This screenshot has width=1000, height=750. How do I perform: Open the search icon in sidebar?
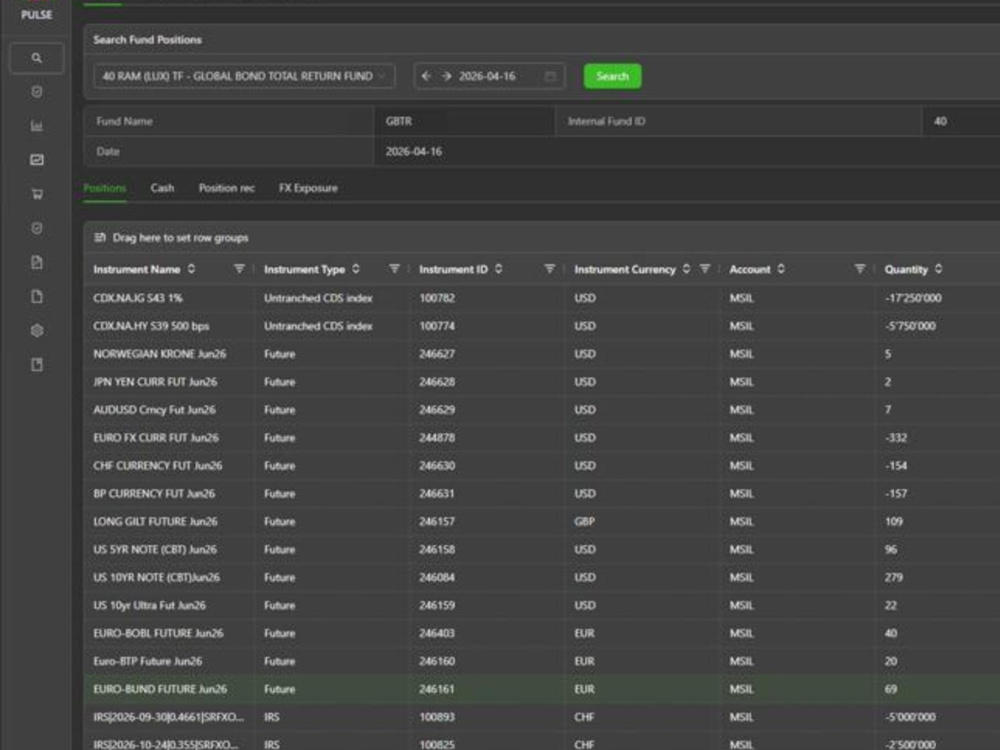(x=36, y=58)
